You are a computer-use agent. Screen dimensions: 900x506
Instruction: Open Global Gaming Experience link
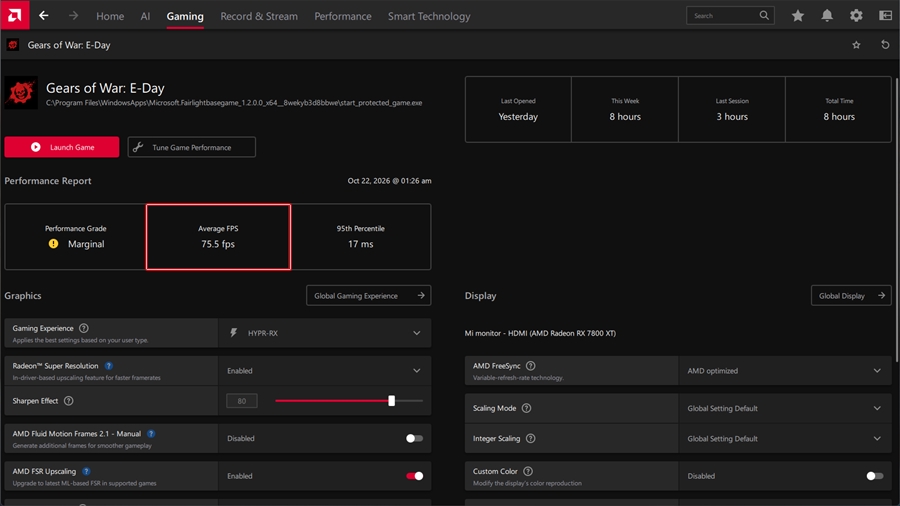[x=368, y=295]
